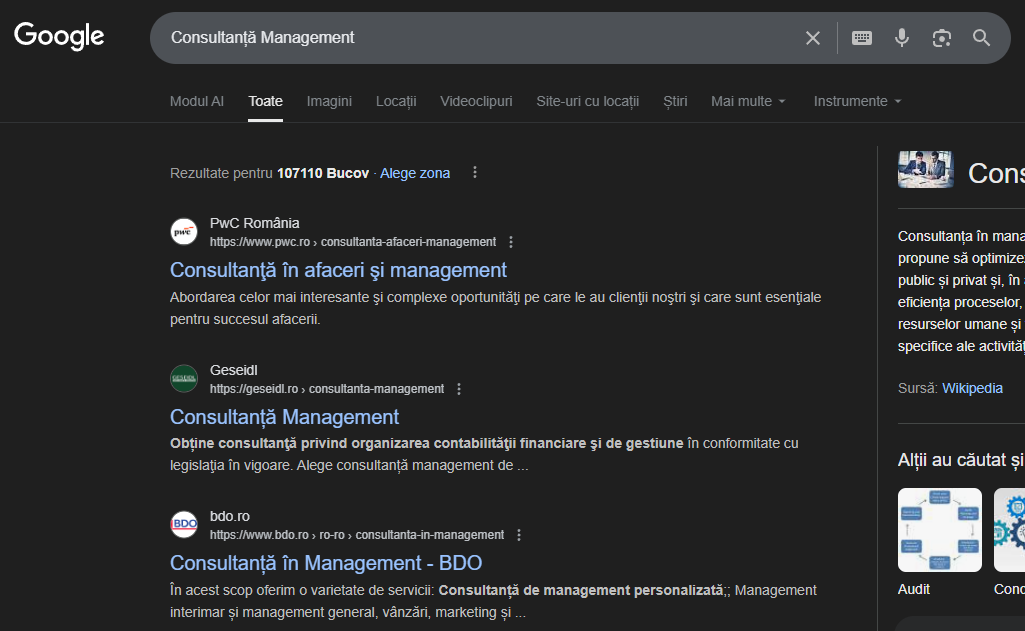Click the Google logo
The height and width of the screenshot is (631, 1025).
point(59,36)
